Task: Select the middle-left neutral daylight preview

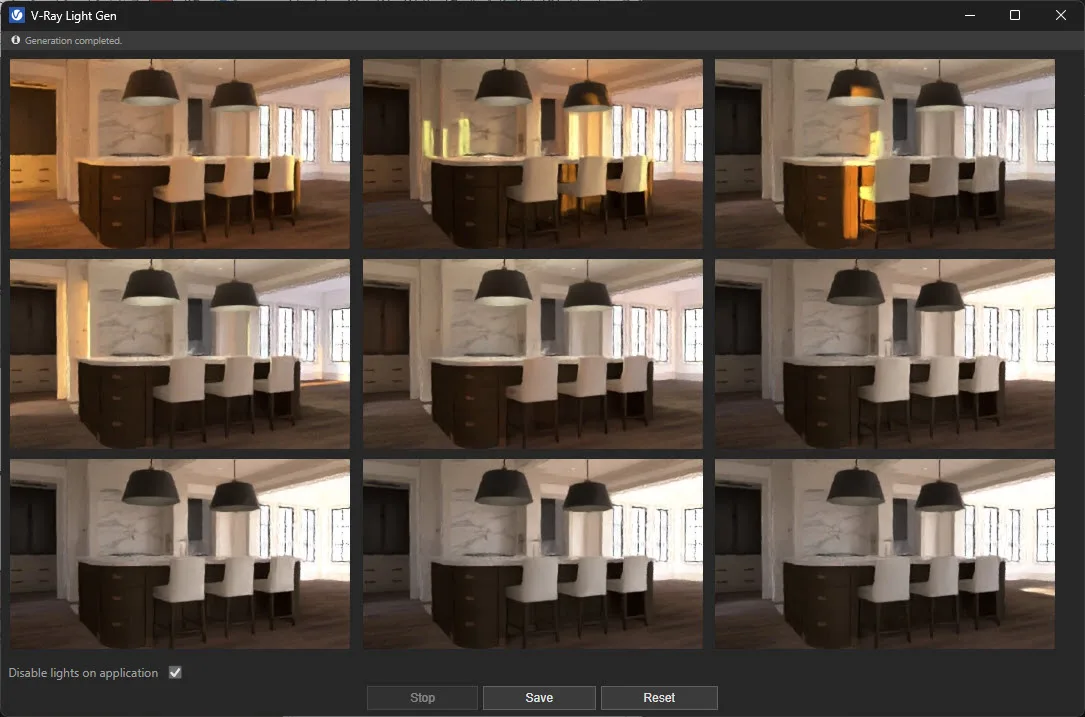Action: pyautogui.click(x=179, y=353)
